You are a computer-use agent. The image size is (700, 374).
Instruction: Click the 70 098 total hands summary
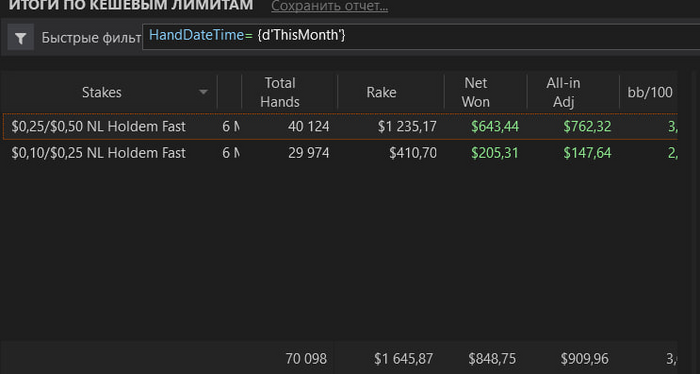(x=306, y=359)
